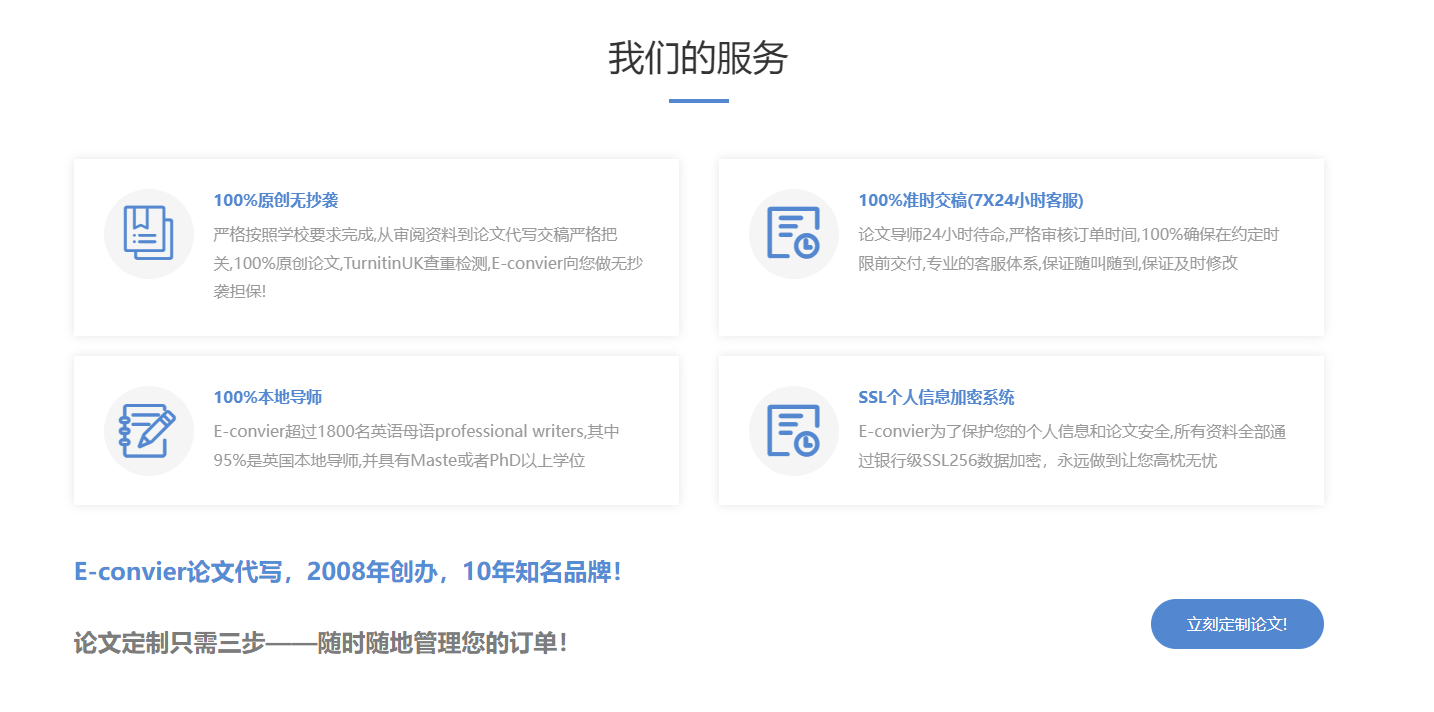
Task: Click the clock document icon beside 100%准时交稿
Action: (794, 234)
